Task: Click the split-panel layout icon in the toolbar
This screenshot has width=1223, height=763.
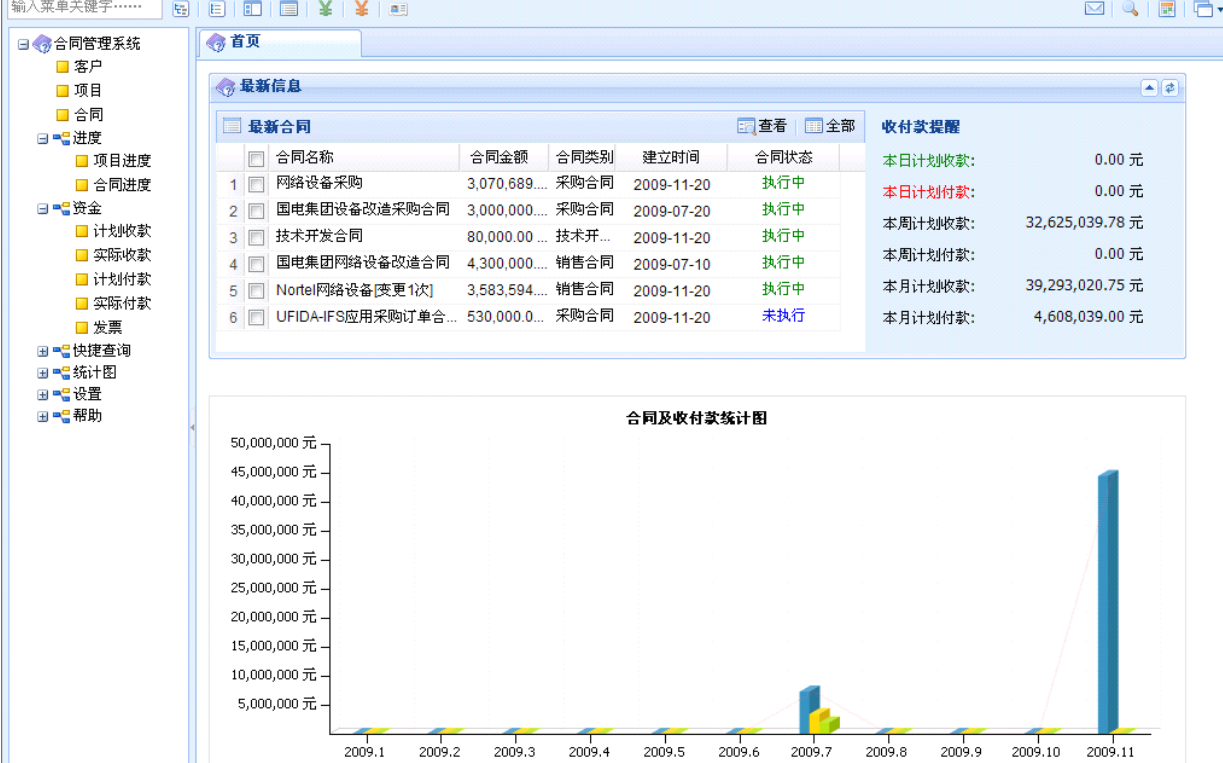Action: 253,9
